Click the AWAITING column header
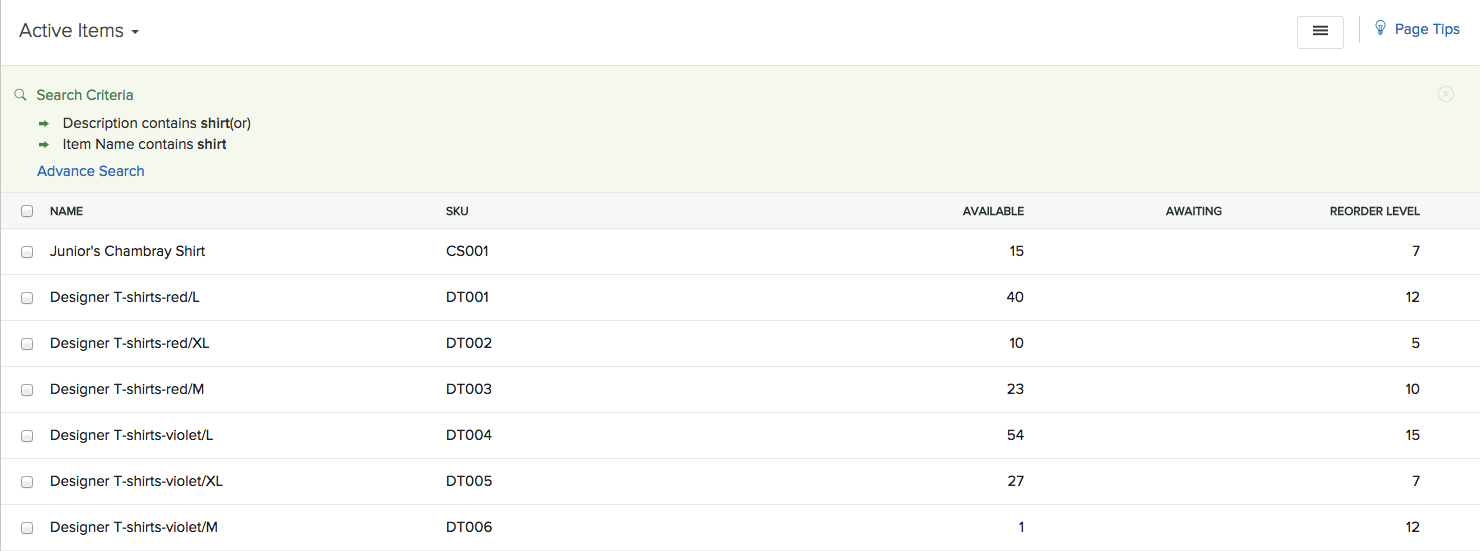Image resolution: width=1480 pixels, height=551 pixels. [1193, 211]
